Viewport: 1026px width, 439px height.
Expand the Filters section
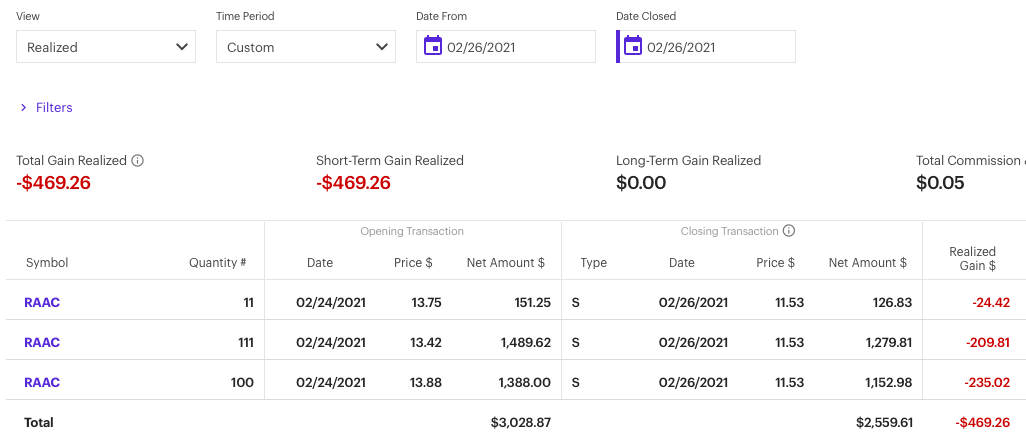[46, 107]
